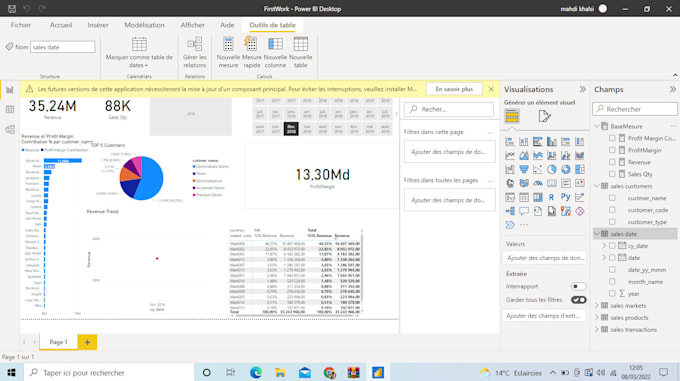Check the customer_code field checkbox
This screenshot has width=680, height=381.
612,210
